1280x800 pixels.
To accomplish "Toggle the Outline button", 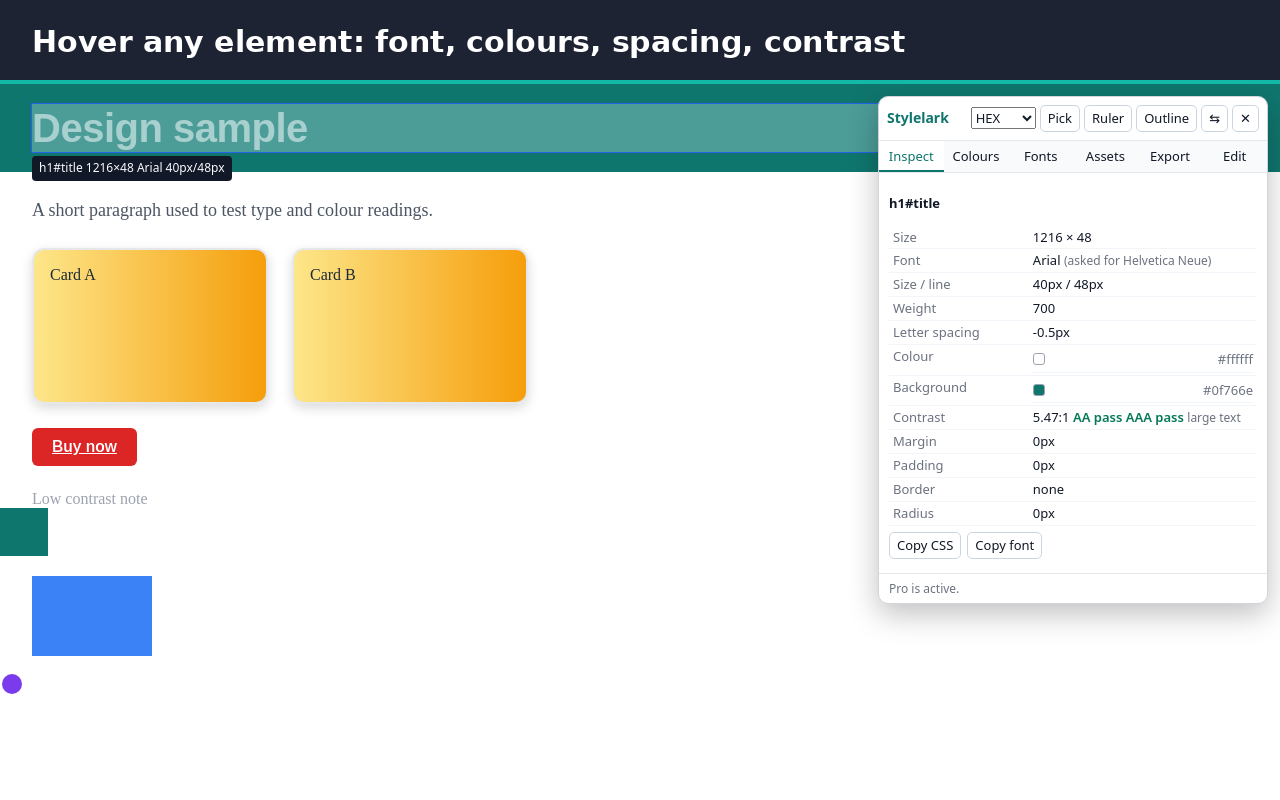I will tap(1166, 118).
